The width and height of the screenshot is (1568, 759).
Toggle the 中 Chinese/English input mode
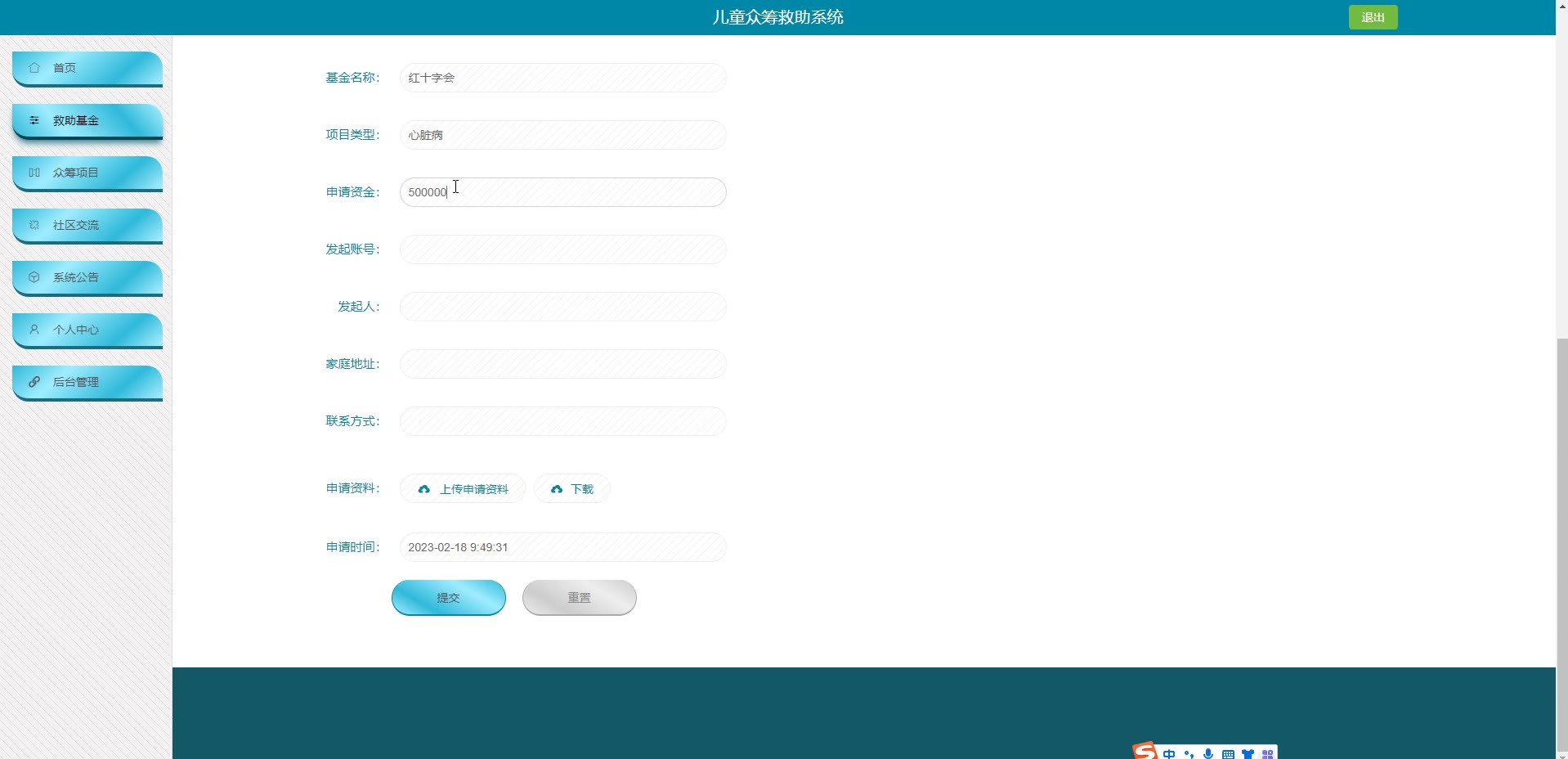pos(1169,754)
